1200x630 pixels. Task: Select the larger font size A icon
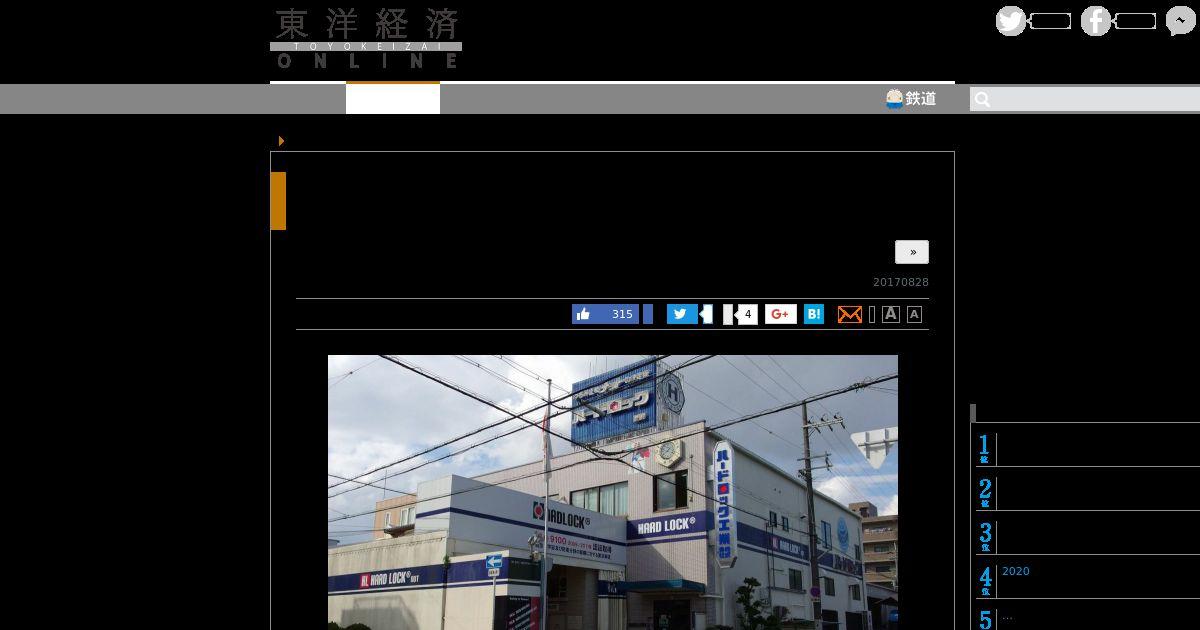tap(891, 314)
